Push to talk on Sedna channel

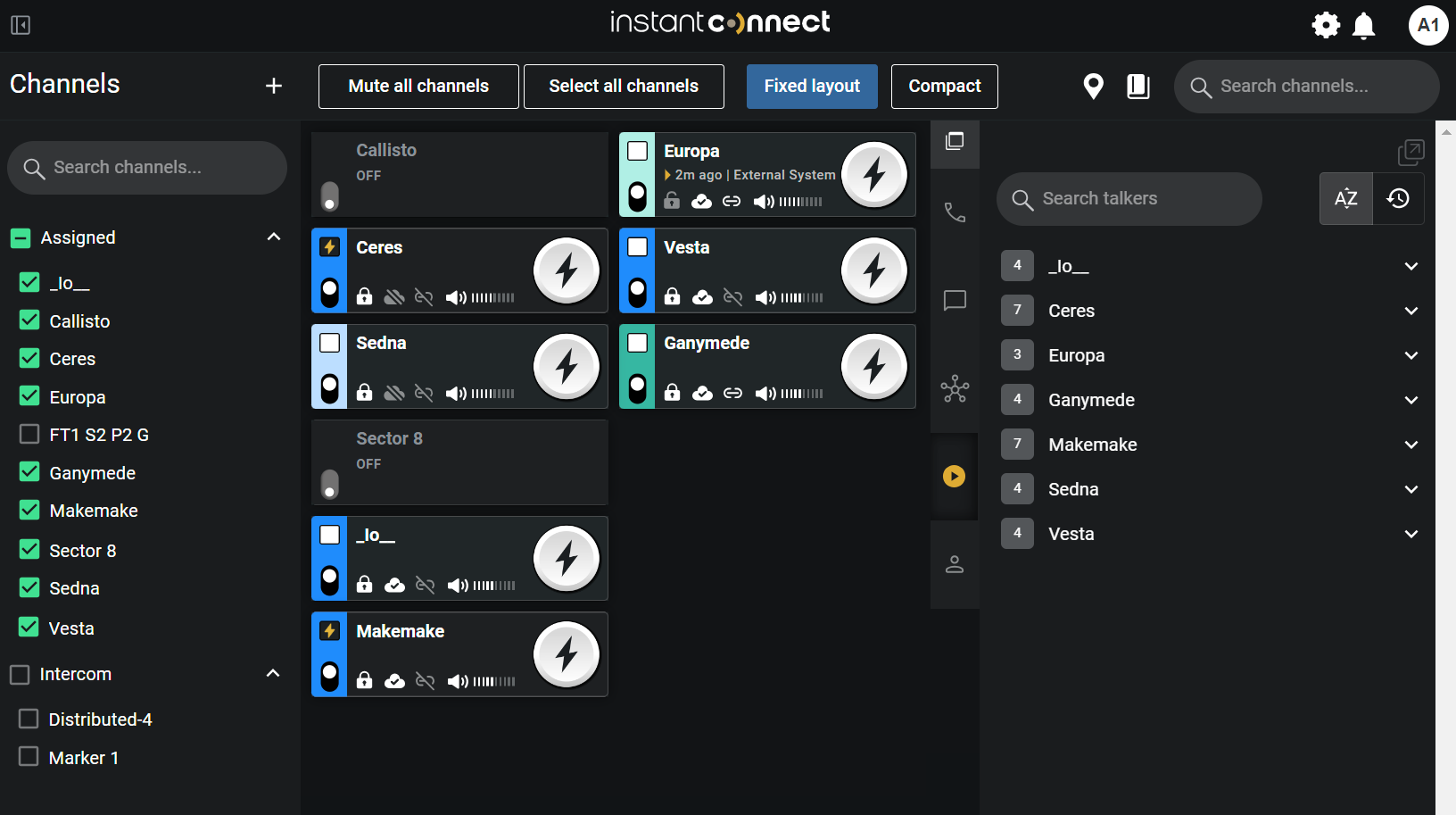(x=567, y=366)
